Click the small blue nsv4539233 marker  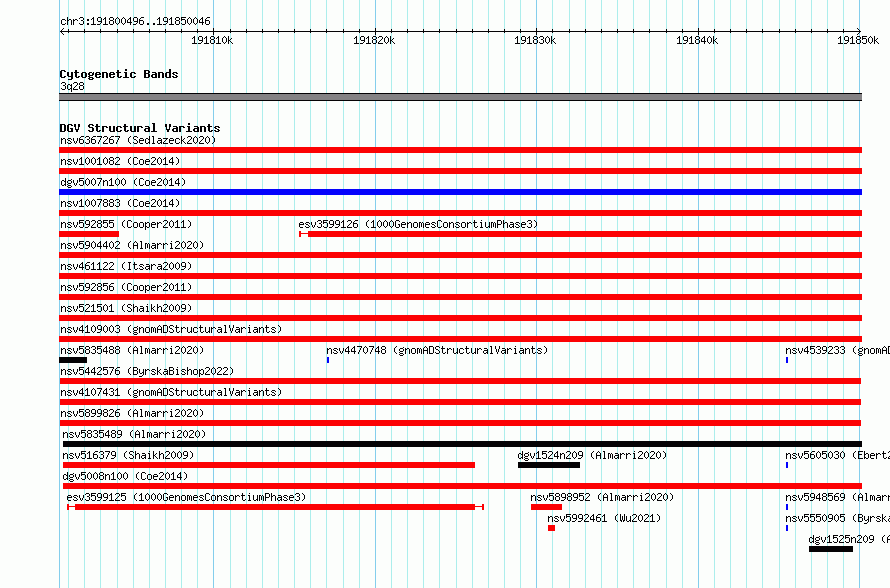click(x=787, y=360)
